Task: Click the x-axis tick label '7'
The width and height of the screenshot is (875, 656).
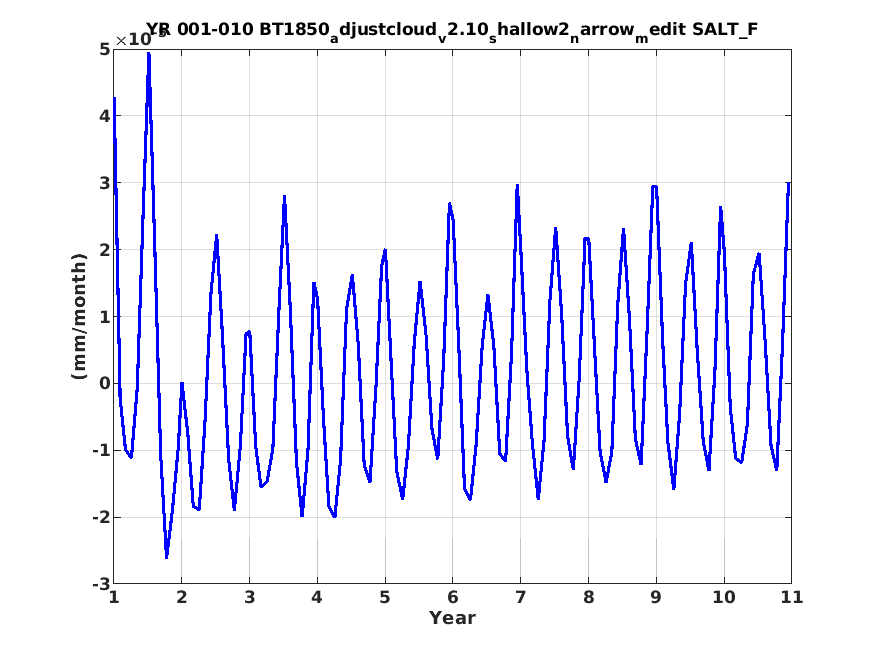Action: pos(521,597)
